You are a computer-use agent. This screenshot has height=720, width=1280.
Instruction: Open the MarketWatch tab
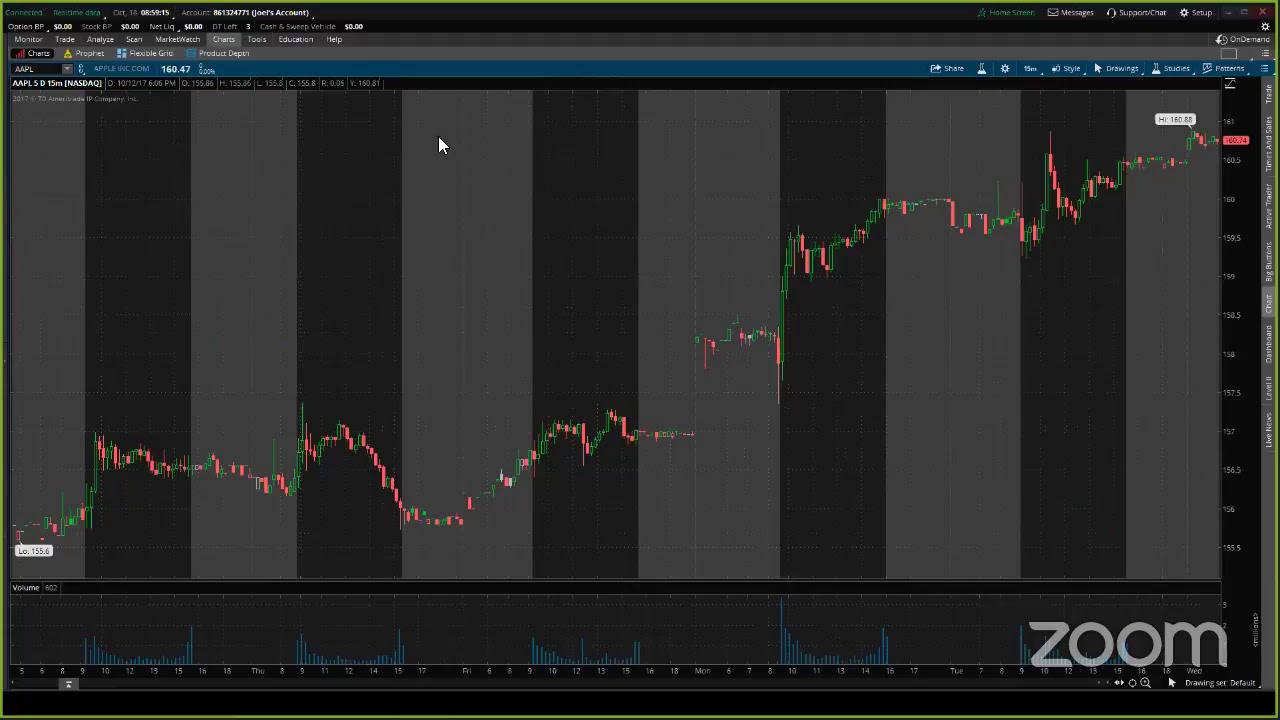pos(178,39)
